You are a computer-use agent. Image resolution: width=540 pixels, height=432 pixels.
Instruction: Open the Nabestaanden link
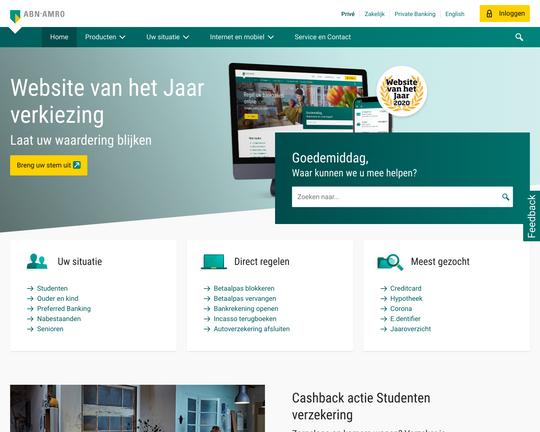point(59,319)
